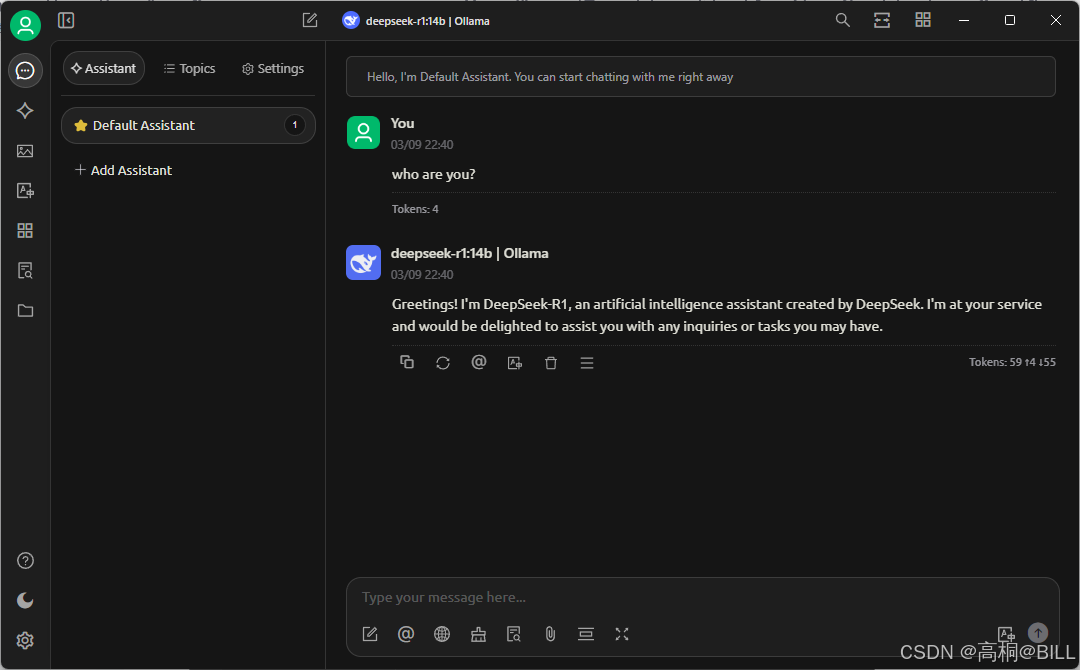Open app settings gear in the sidebar
Image resolution: width=1080 pixels, height=670 pixels.
[25, 640]
